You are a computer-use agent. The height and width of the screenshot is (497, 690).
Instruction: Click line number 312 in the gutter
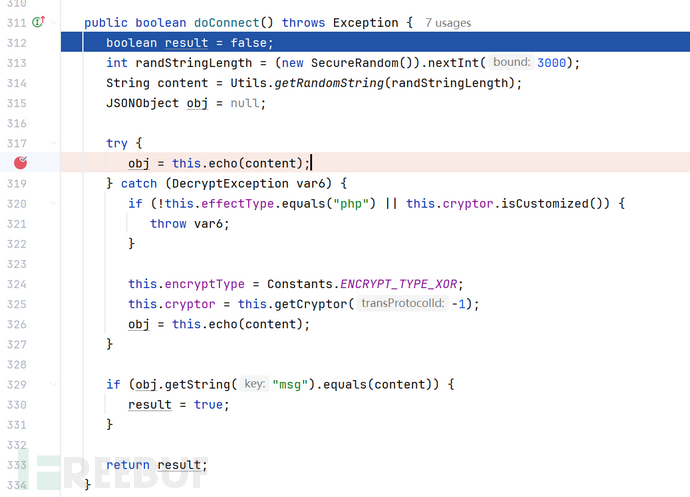tap(16, 42)
